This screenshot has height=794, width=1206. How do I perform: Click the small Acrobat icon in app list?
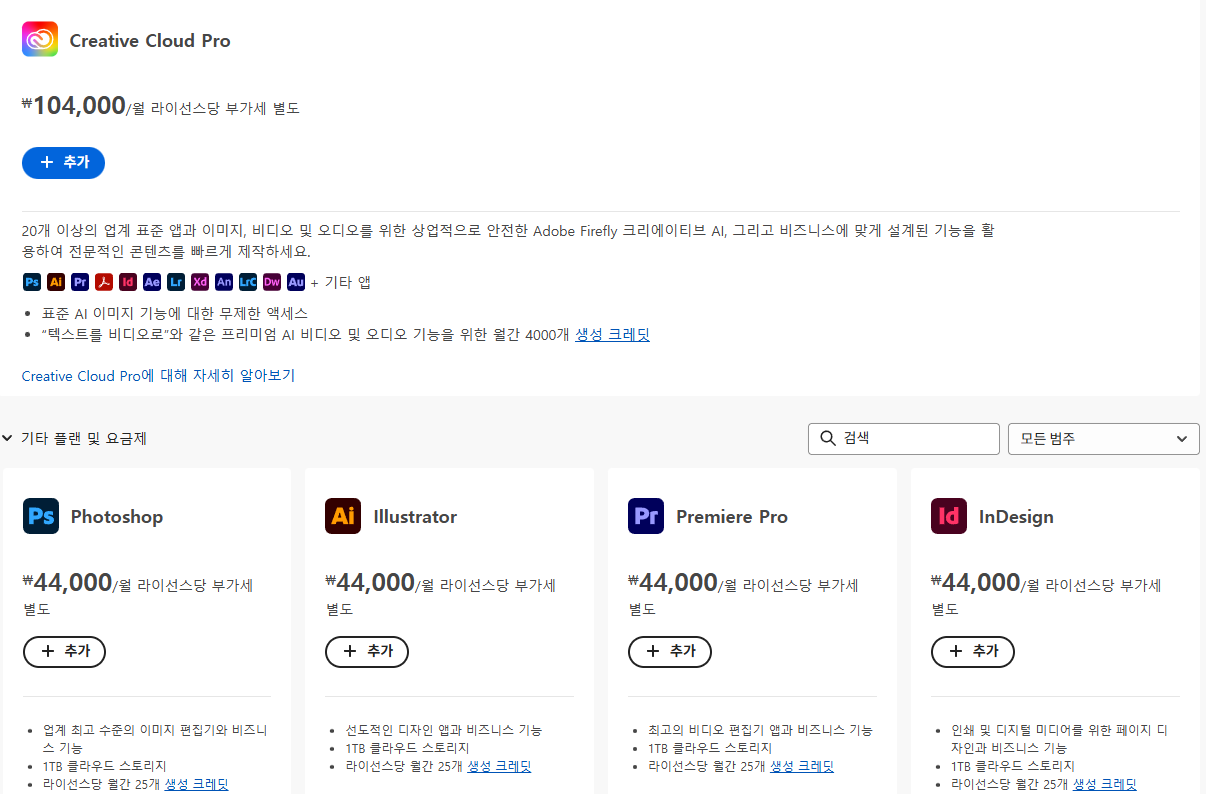103,282
